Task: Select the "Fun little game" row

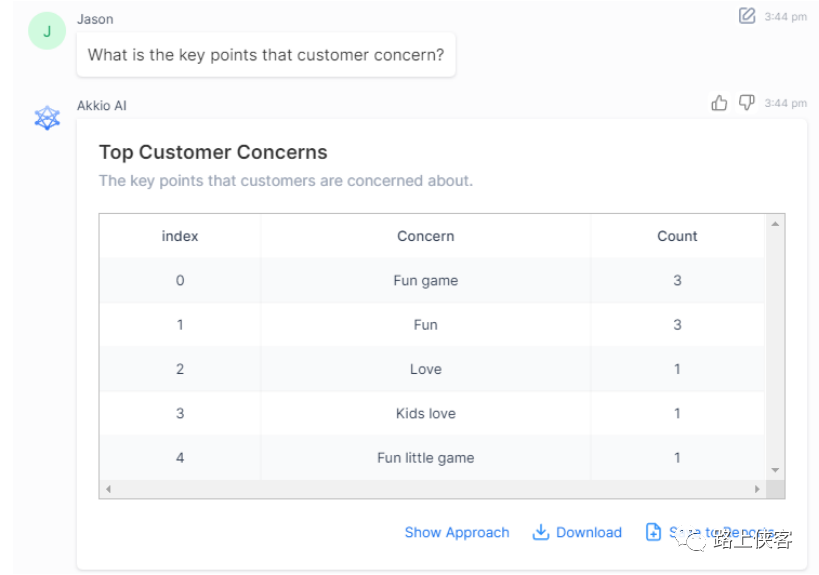Action: coord(425,458)
